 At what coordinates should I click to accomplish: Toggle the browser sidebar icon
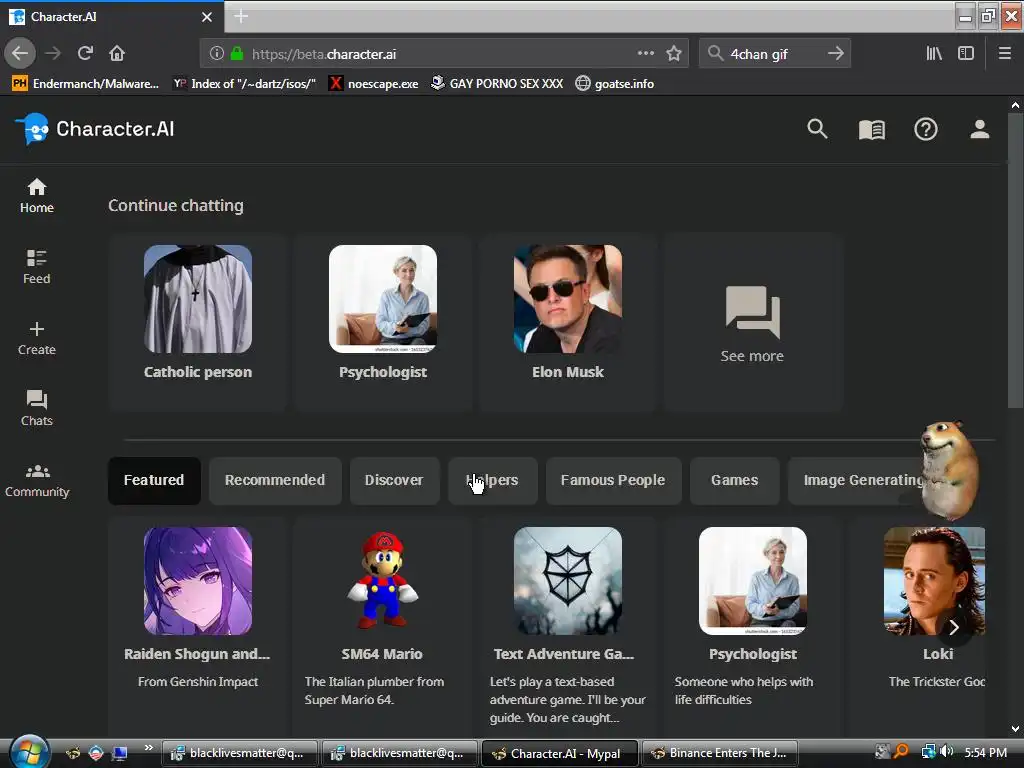click(x=966, y=53)
